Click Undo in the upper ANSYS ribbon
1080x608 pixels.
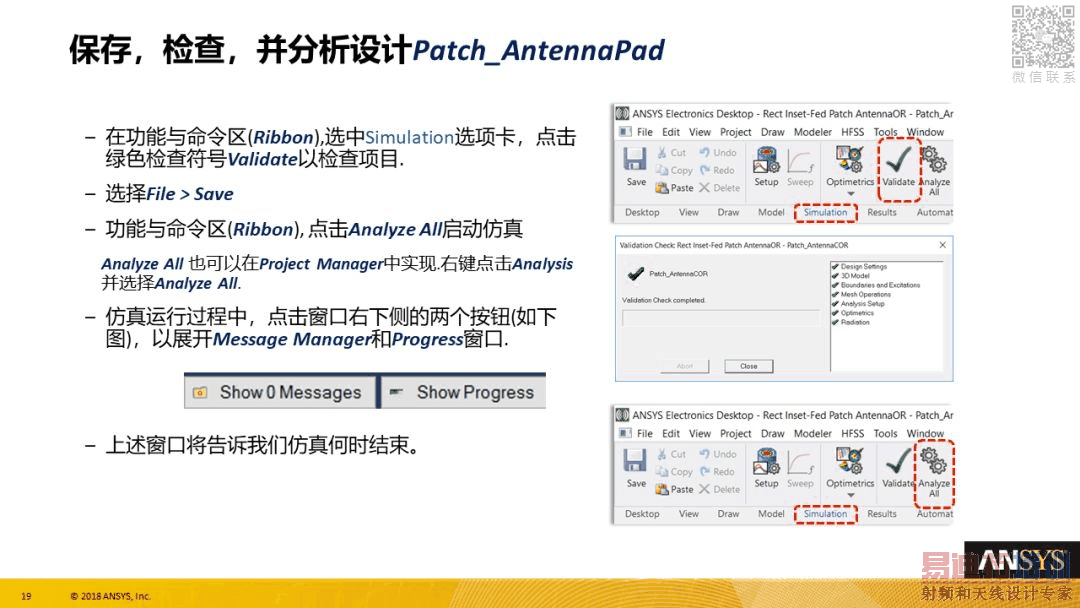(718, 153)
